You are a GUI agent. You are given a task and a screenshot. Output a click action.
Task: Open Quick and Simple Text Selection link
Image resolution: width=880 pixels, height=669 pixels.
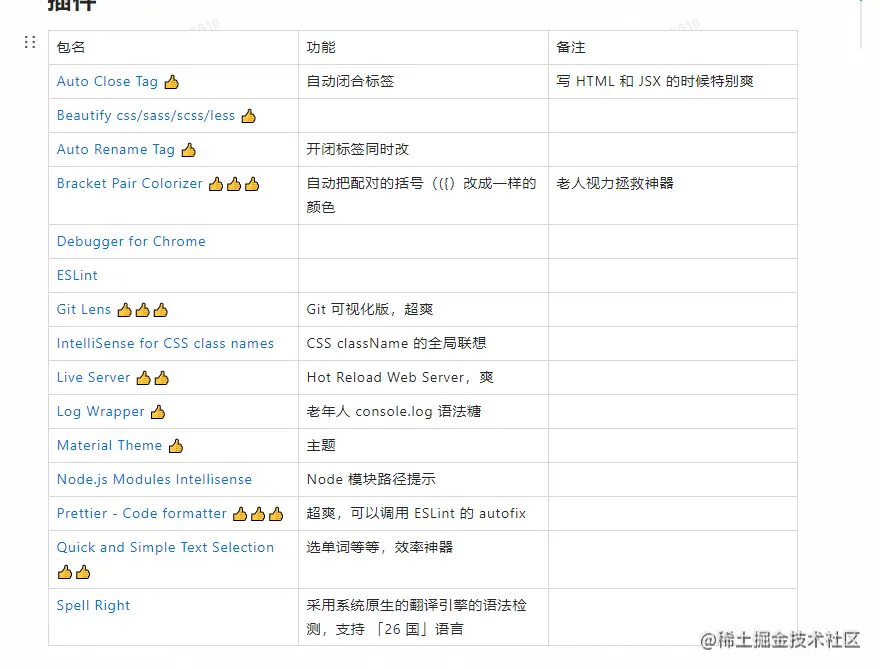click(x=165, y=547)
